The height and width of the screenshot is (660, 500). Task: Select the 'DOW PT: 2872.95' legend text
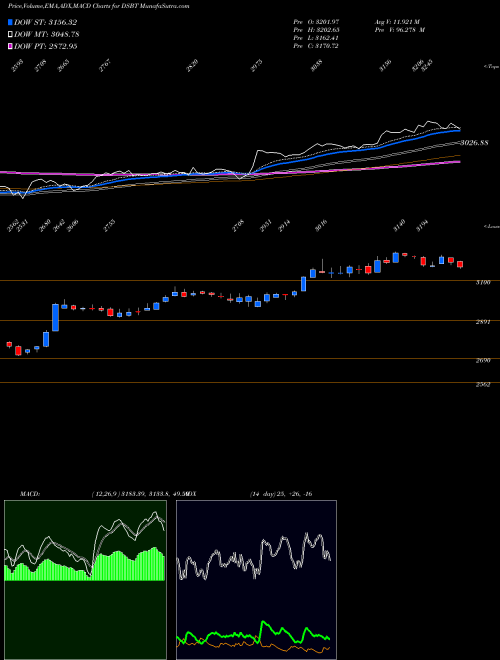(45, 47)
